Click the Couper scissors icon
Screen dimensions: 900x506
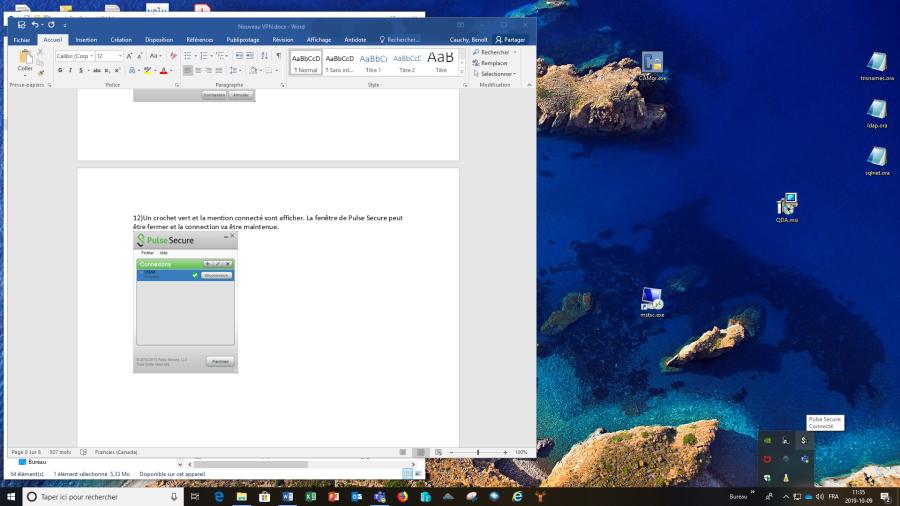[x=40, y=52]
